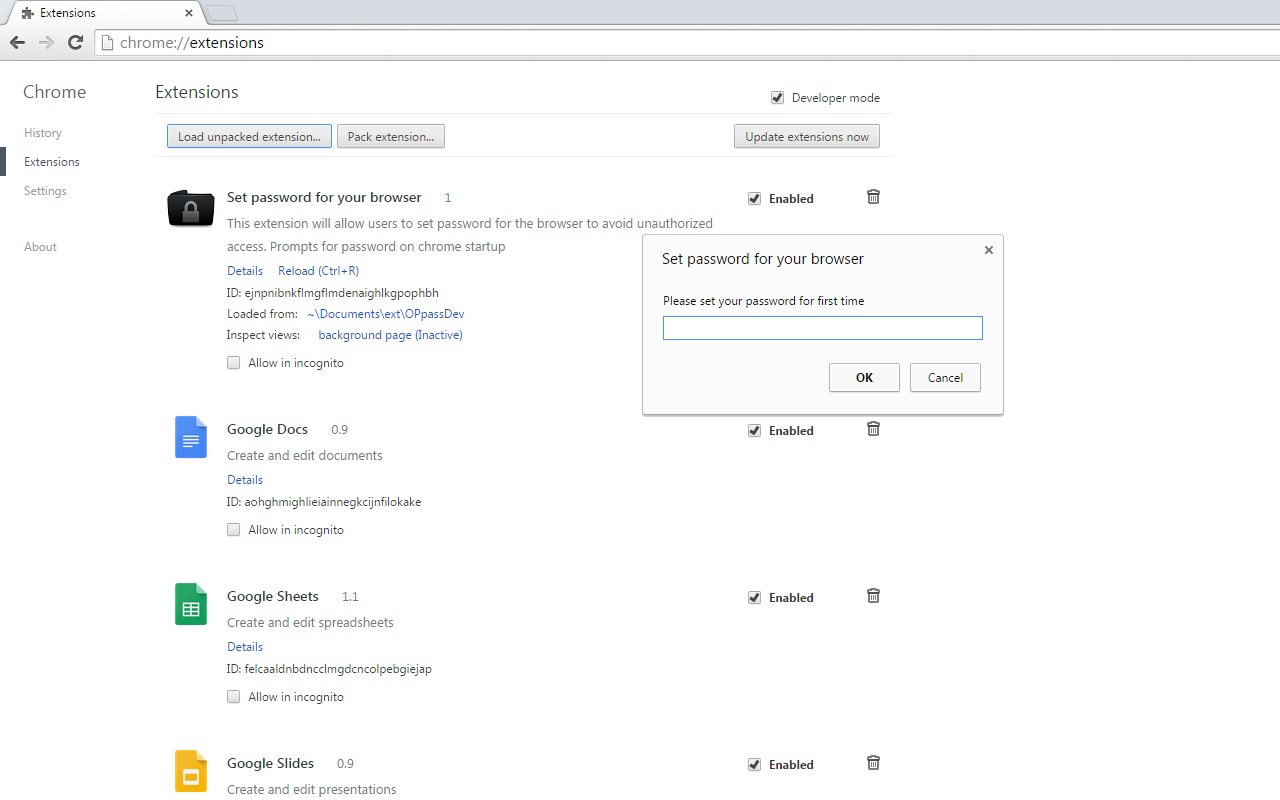Click the trash icon for Google Docs

click(872, 428)
